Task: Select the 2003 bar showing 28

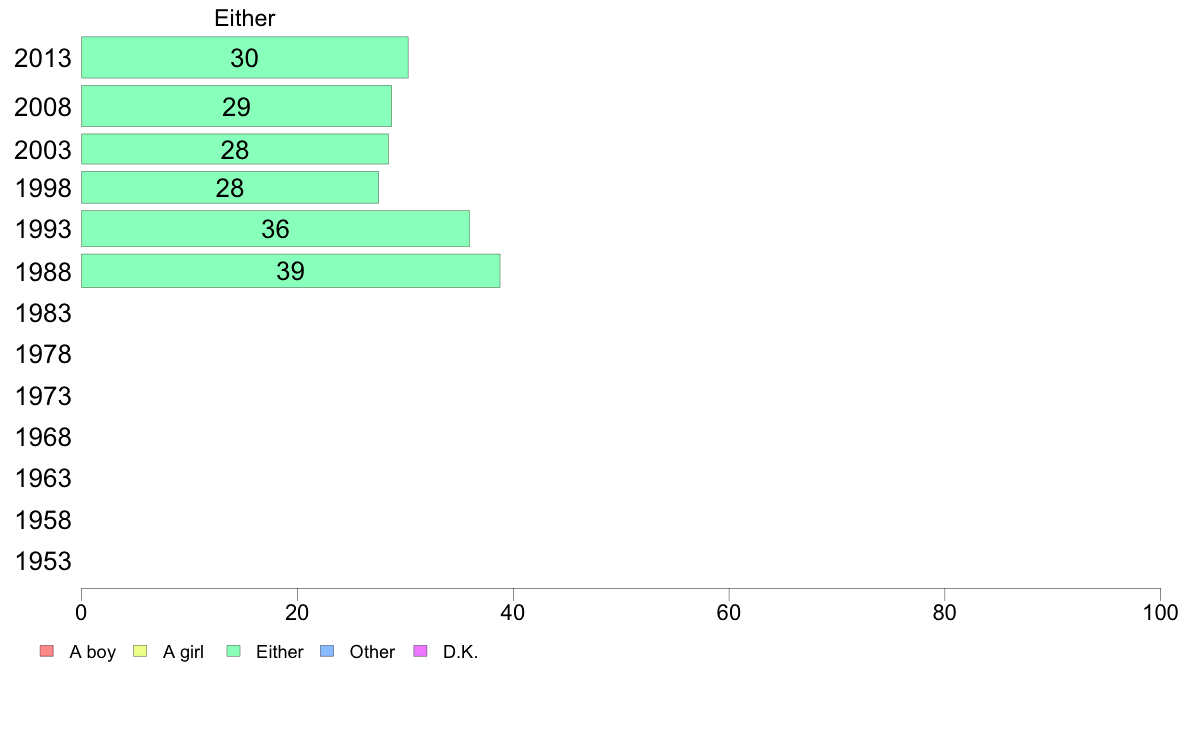Action: [x=235, y=149]
